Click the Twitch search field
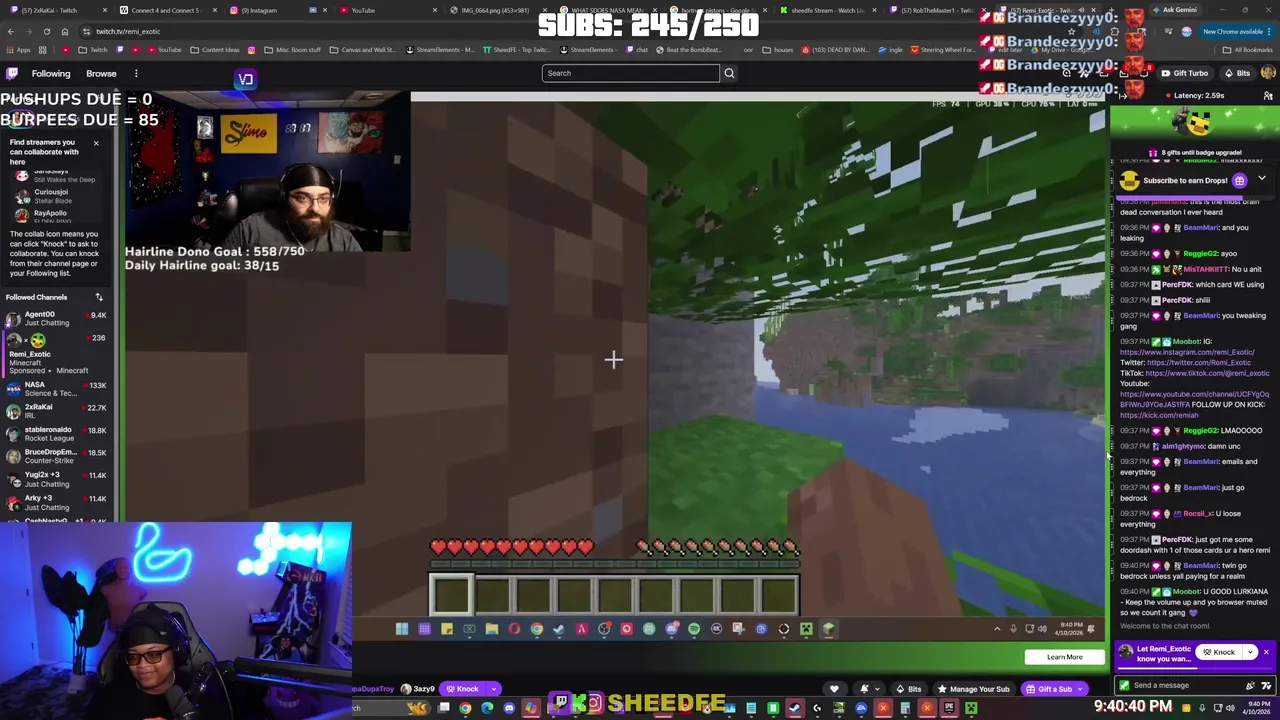The image size is (1280, 720). click(x=630, y=73)
